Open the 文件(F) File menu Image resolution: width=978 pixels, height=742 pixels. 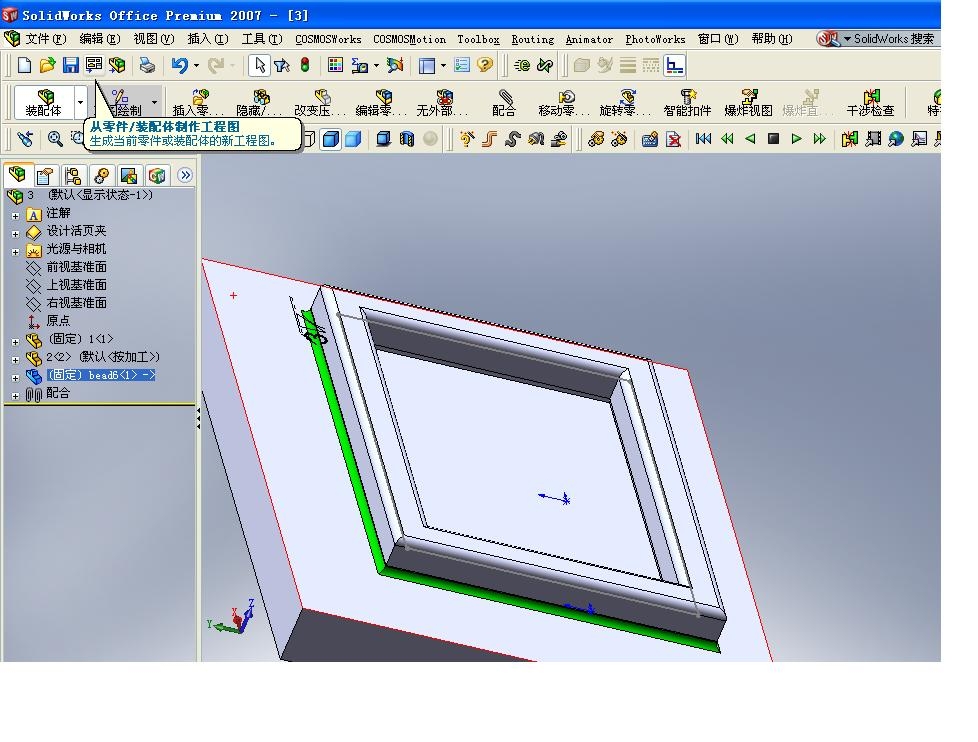[x=46, y=39]
